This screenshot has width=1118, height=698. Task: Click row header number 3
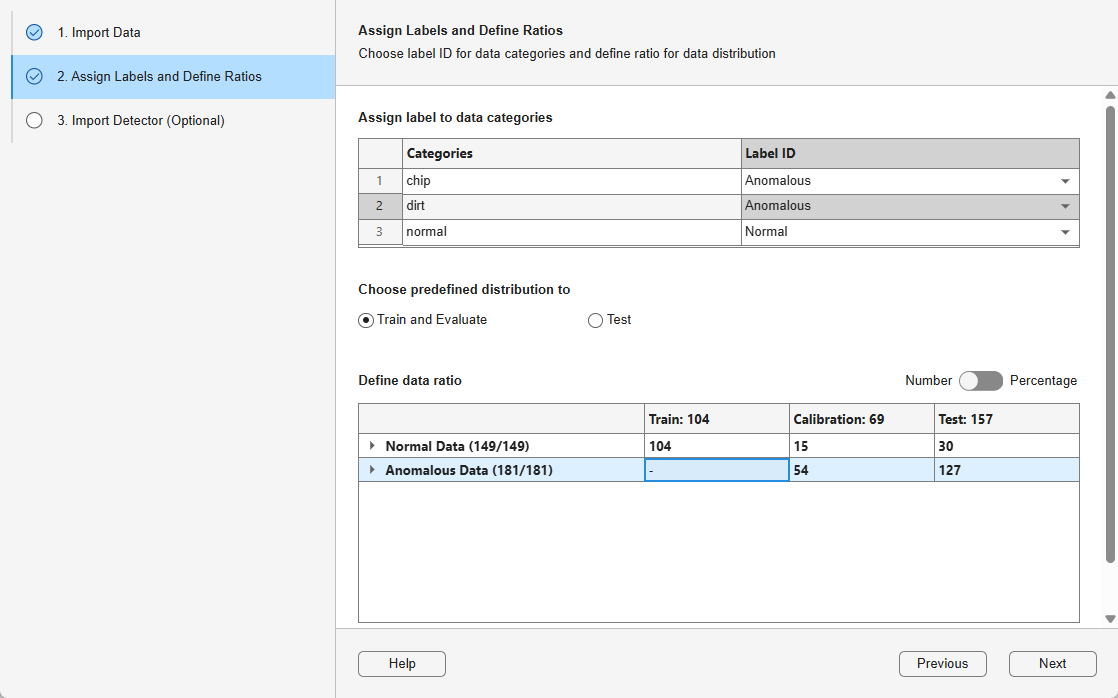pos(380,232)
